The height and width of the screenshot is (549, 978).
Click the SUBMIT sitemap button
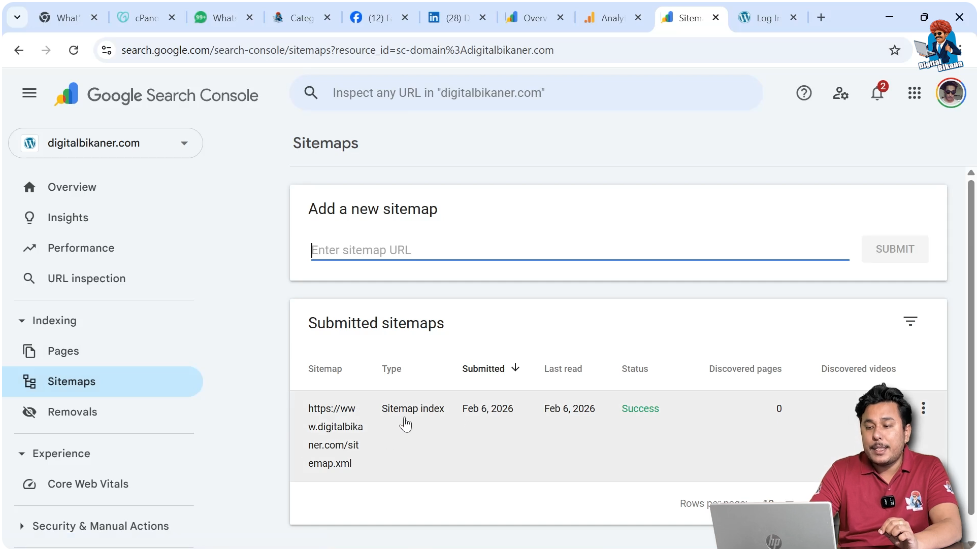[895, 249]
